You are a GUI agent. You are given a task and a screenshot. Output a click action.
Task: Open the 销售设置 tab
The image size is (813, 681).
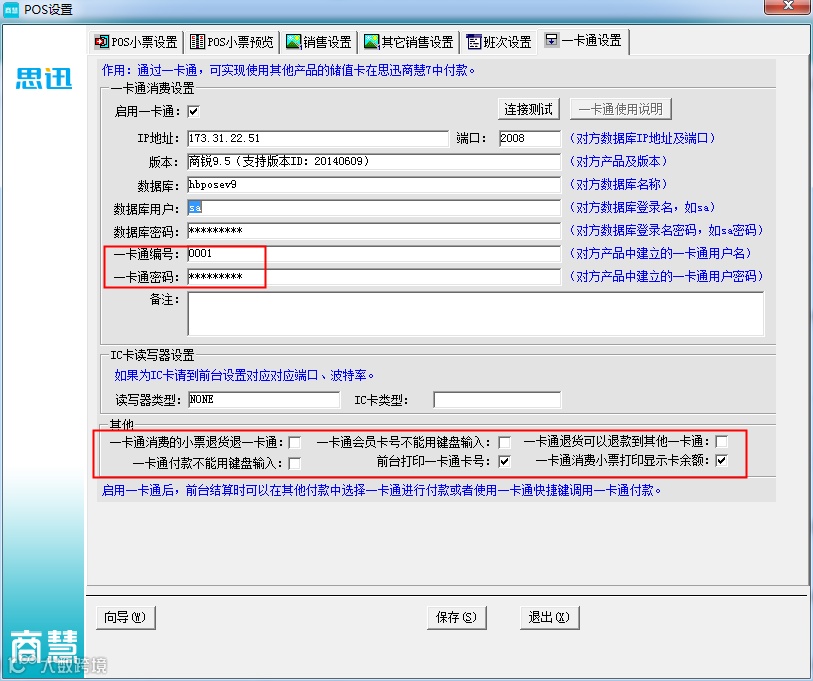pos(319,42)
